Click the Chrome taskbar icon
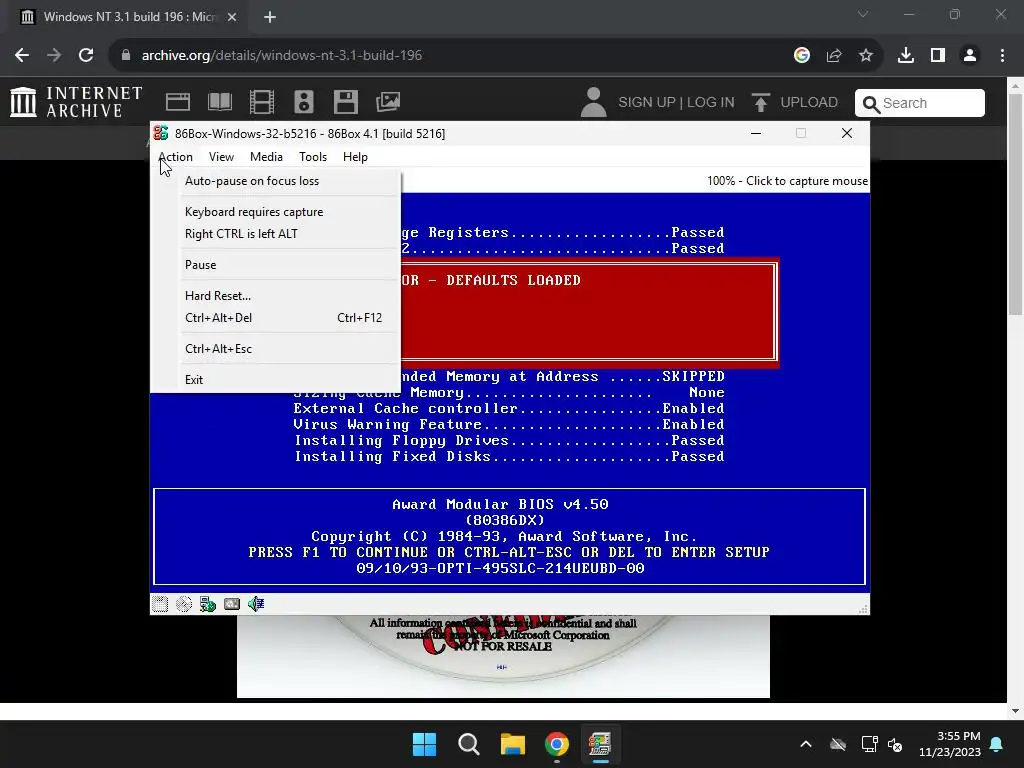Screen dimensions: 1024x768 tap(557, 744)
